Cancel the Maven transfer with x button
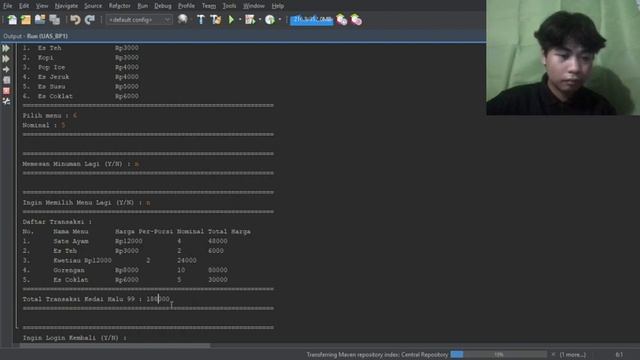 coord(553,354)
